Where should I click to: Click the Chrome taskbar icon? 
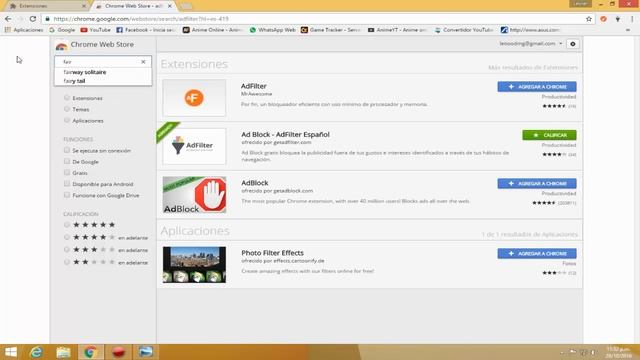coord(90,352)
